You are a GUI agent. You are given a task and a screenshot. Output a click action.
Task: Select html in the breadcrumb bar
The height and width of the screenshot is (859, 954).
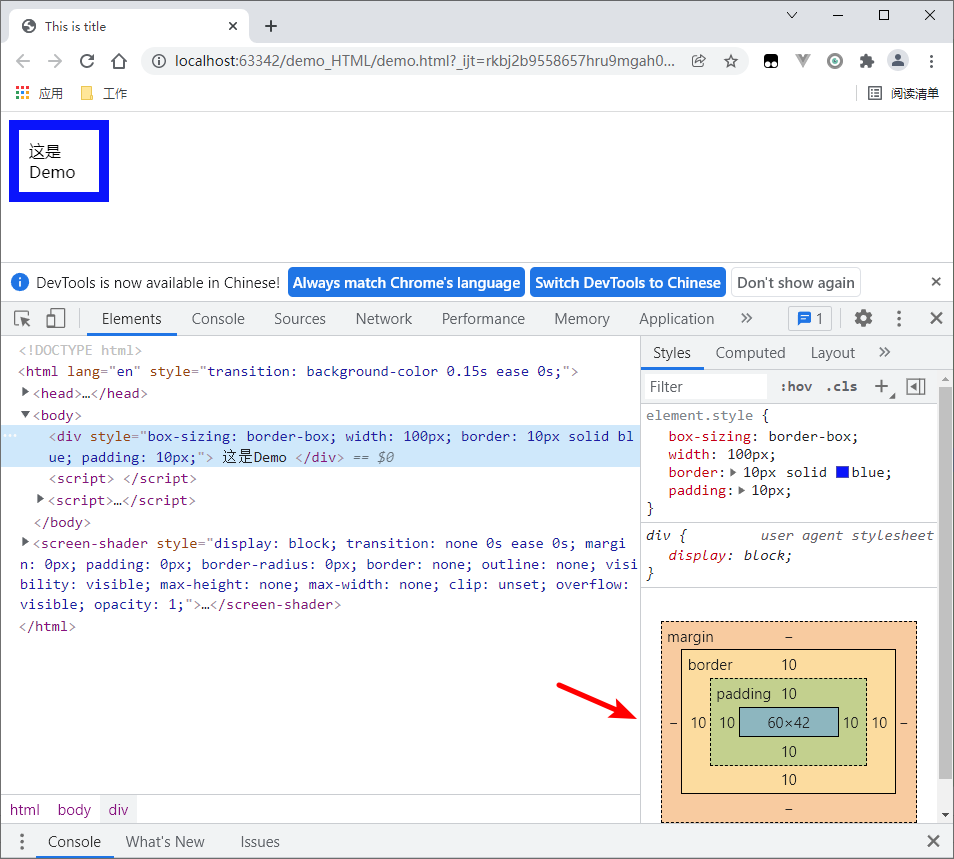24,810
